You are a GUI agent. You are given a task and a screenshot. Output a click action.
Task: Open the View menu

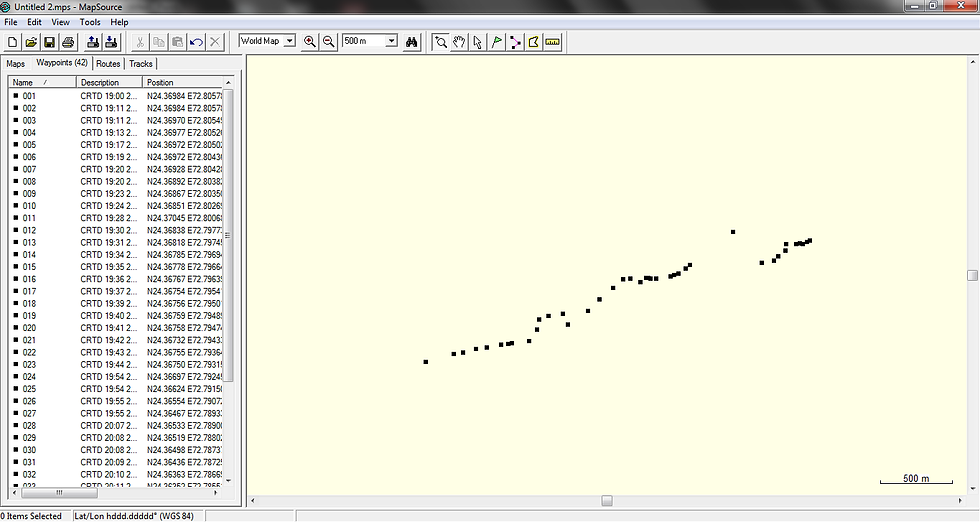click(x=60, y=22)
